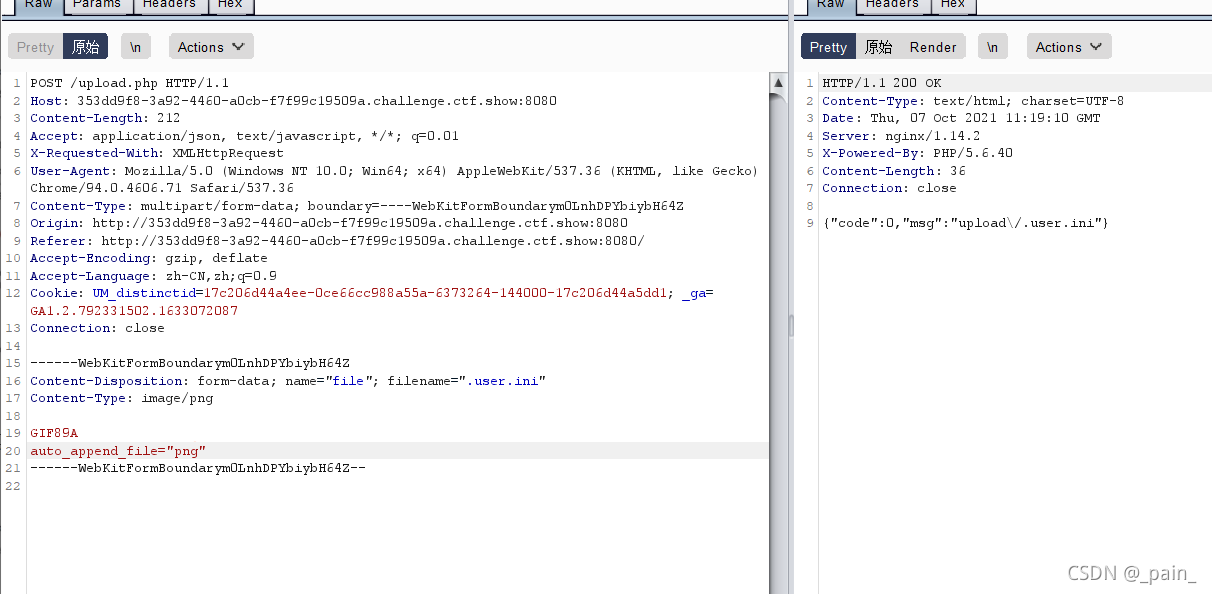Viewport: 1212px width, 594px height.
Task: Click the Referer header line
Action: click(337, 241)
